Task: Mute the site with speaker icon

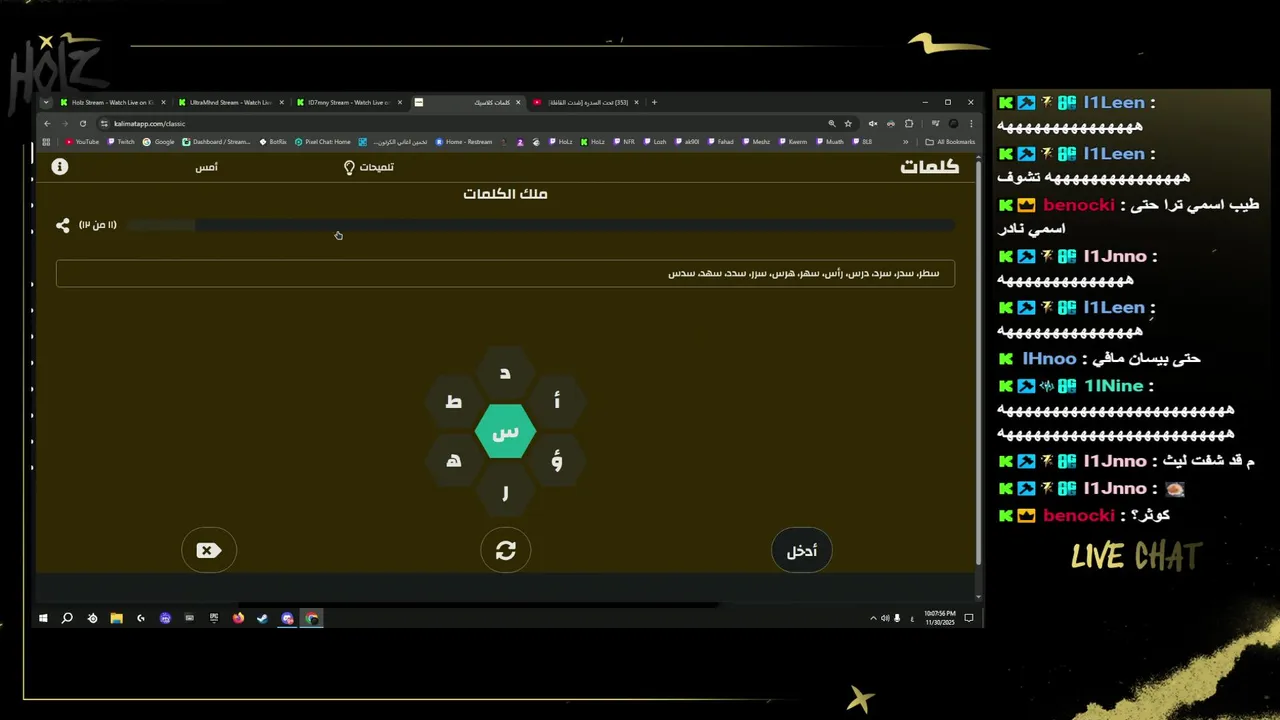Action: [873, 124]
